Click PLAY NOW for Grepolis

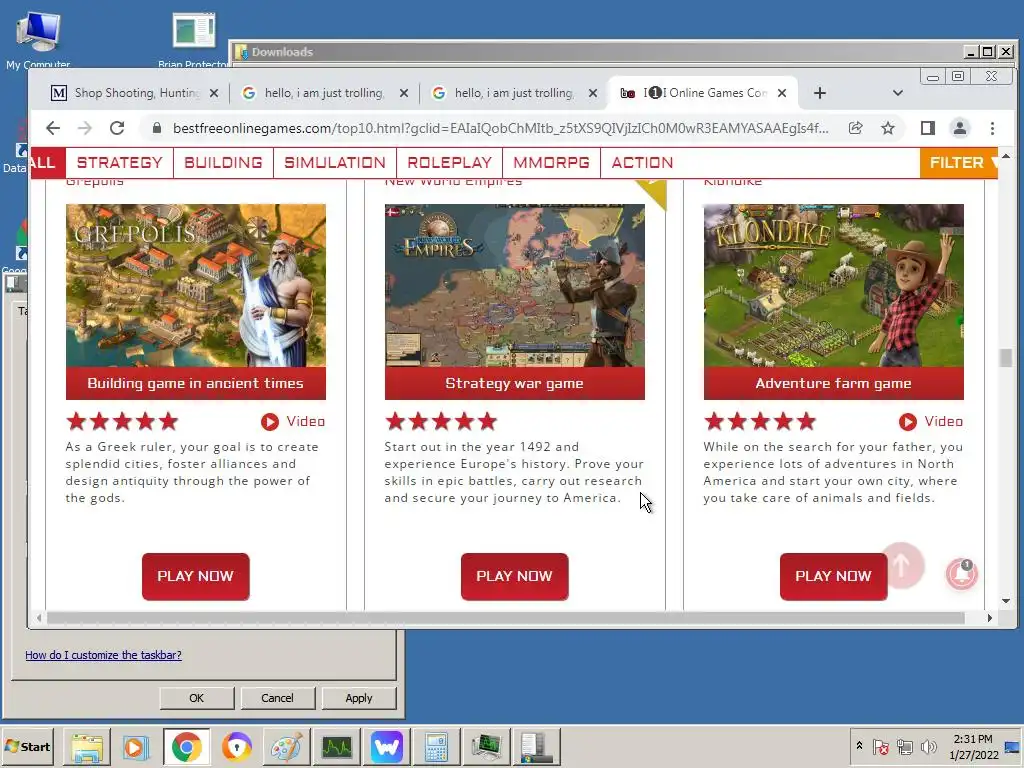[196, 576]
